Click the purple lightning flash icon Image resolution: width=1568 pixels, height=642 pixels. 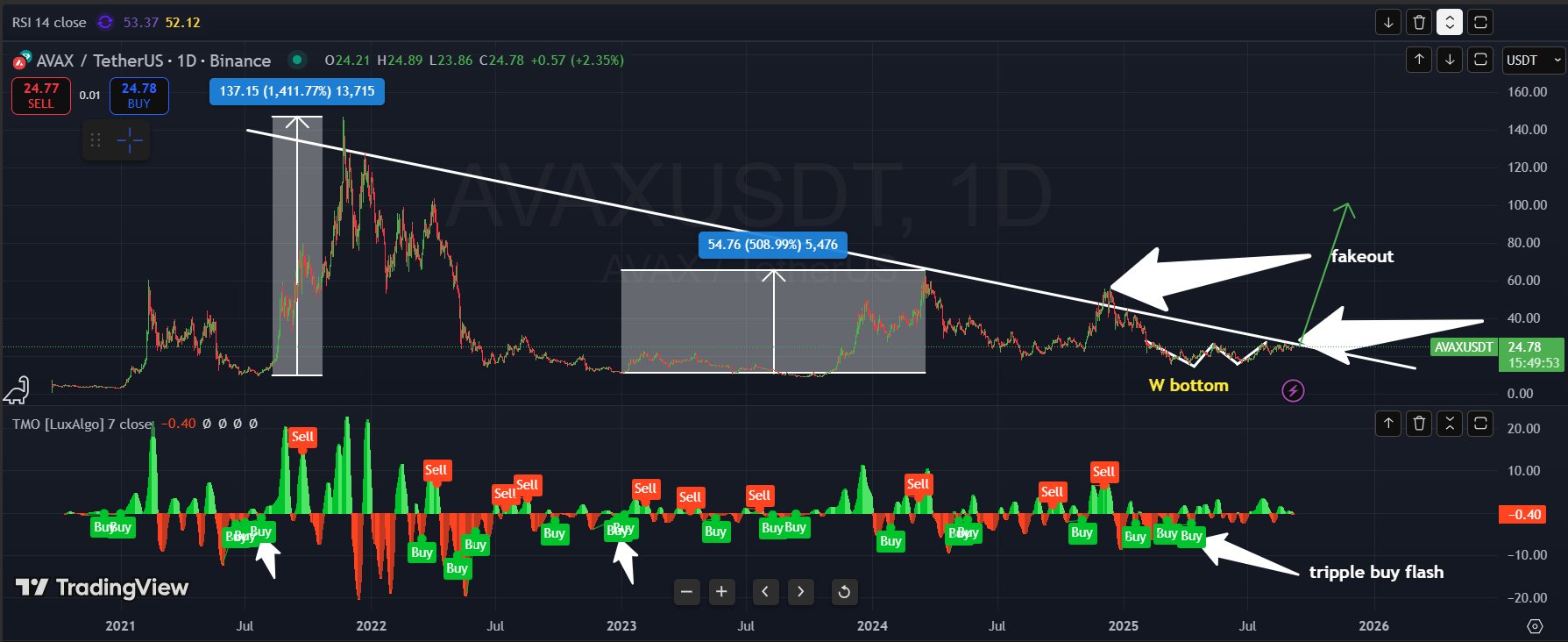click(1293, 390)
